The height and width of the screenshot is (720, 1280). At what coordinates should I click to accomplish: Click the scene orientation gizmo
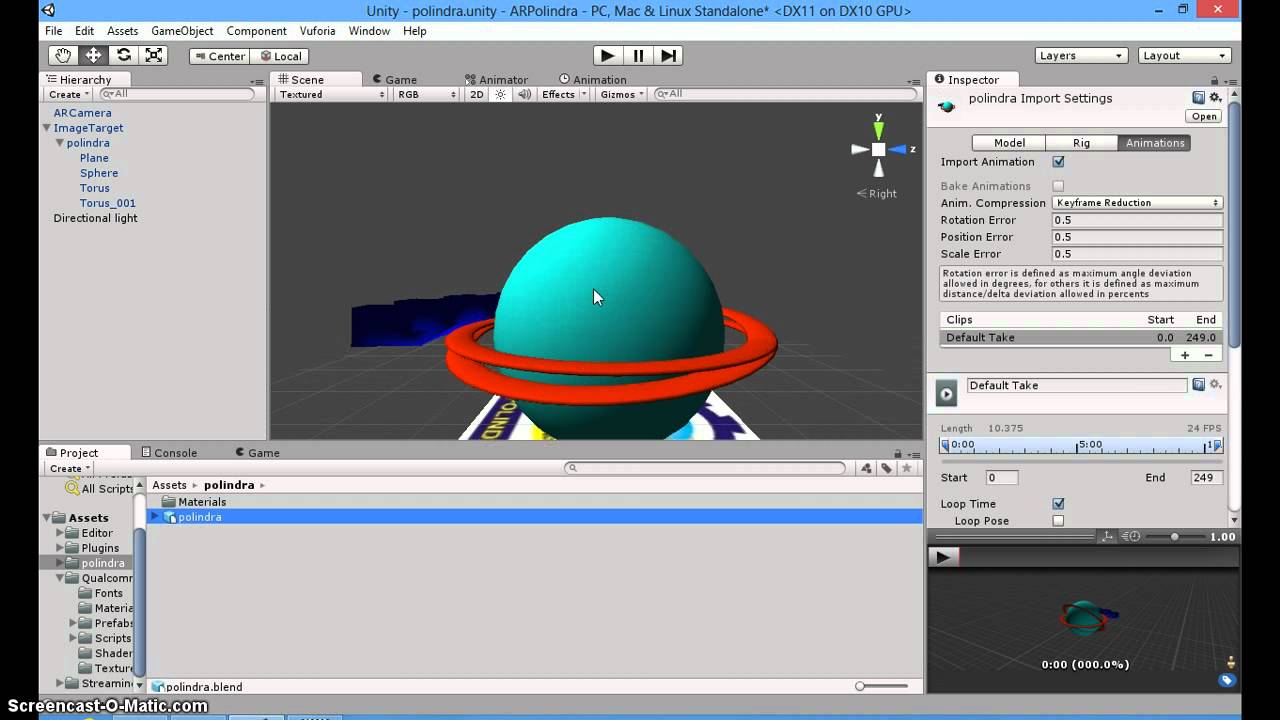coord(878,149)
